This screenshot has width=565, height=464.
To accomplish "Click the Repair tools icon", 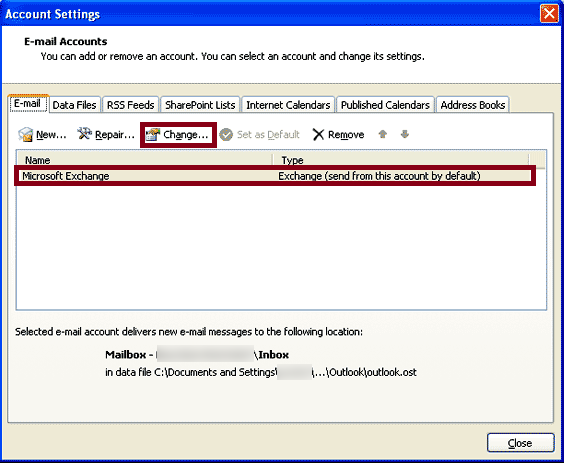I will [x=84, y=134].
